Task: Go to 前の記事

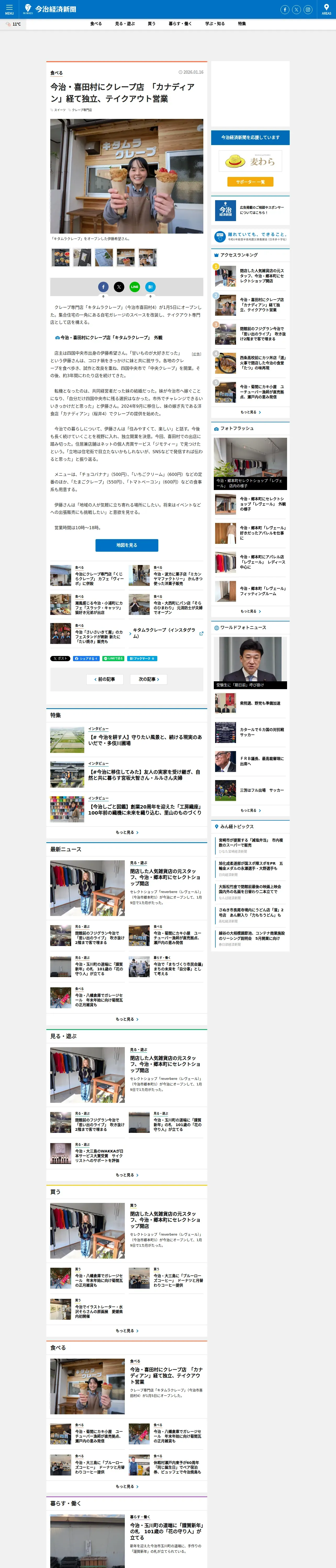Action: click(x=105, y=679)
